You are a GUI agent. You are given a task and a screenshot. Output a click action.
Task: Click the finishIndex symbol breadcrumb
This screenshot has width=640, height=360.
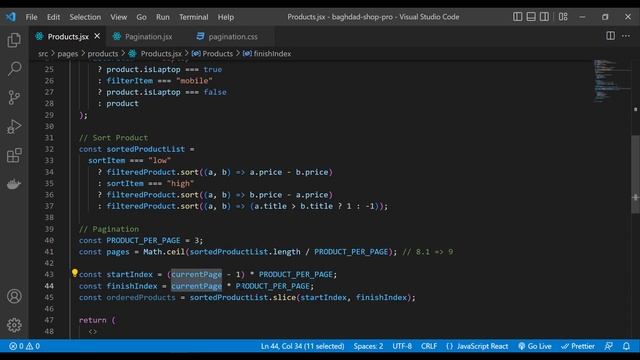(x=267, y=53)
